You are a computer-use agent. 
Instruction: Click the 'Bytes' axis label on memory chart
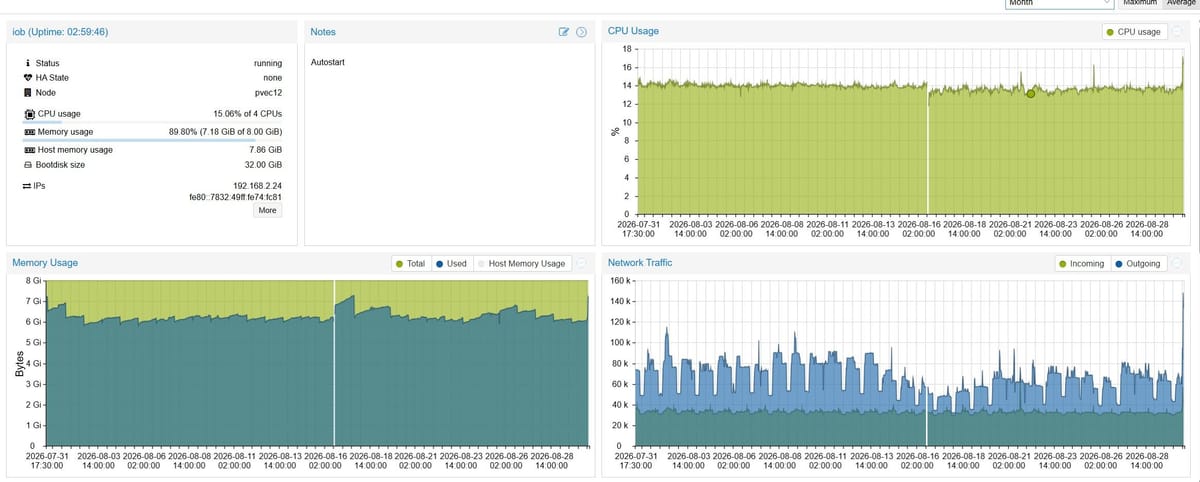point(18,362)
